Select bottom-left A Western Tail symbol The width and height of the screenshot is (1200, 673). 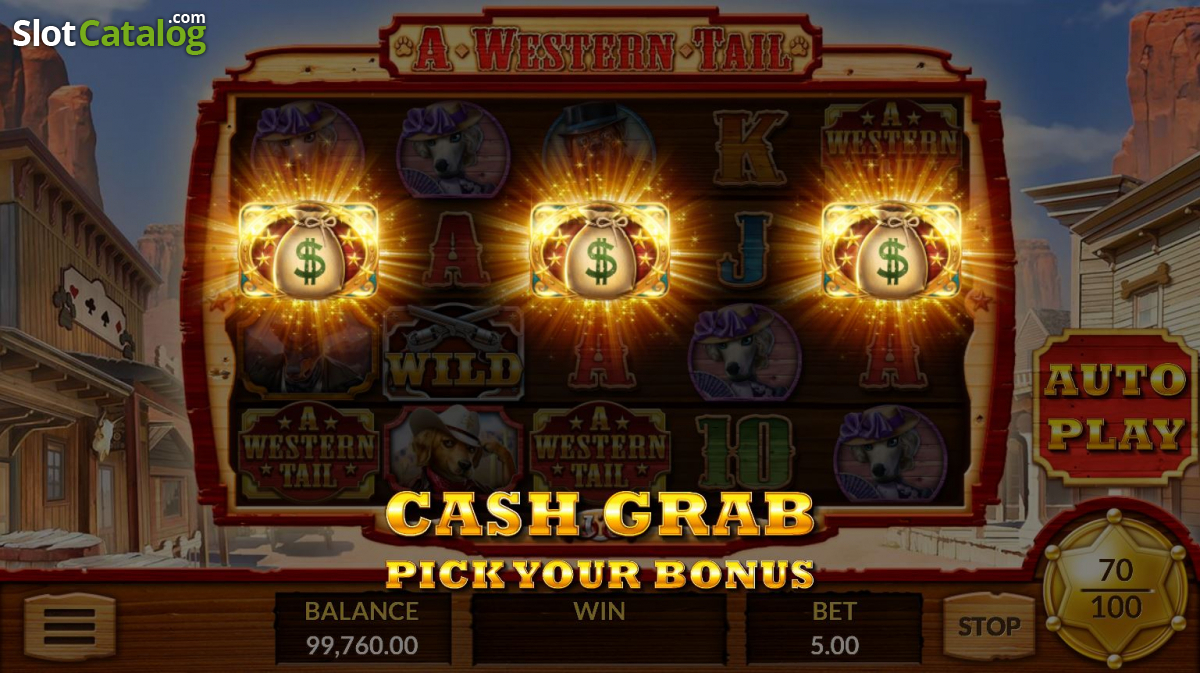pyautogui.click(x=309, y=450)
